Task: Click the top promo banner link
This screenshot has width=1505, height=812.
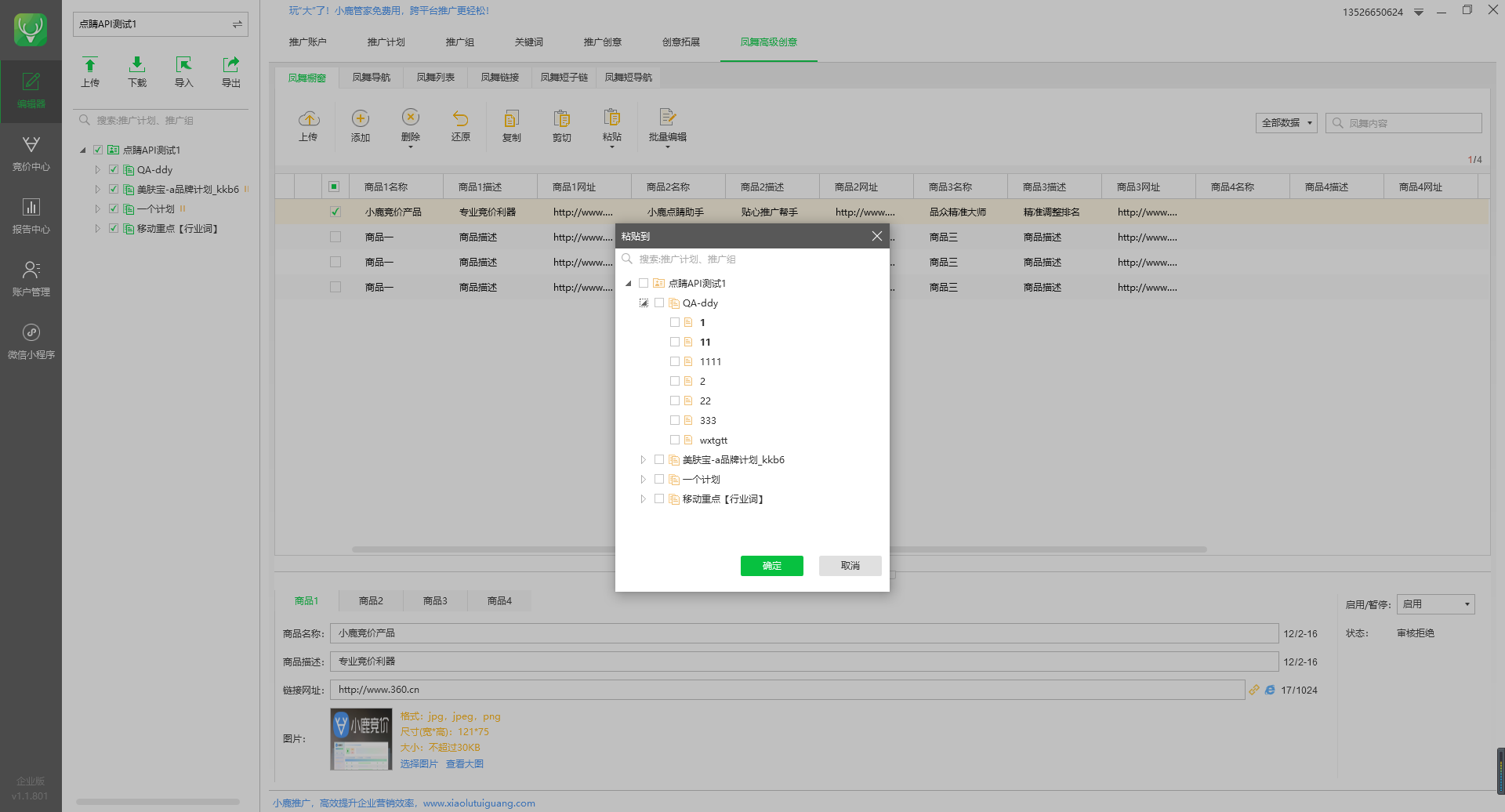Action: 389,11
